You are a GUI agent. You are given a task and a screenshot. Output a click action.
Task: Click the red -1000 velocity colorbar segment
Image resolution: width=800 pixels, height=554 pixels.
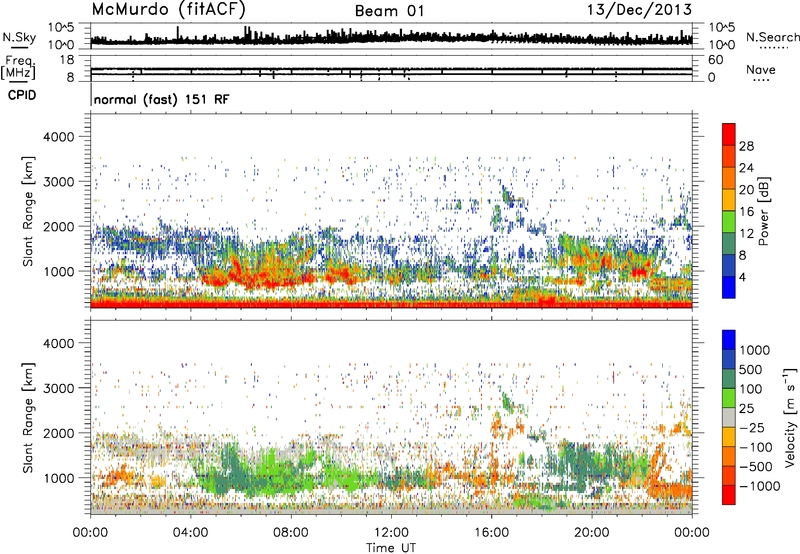[729, 495]
